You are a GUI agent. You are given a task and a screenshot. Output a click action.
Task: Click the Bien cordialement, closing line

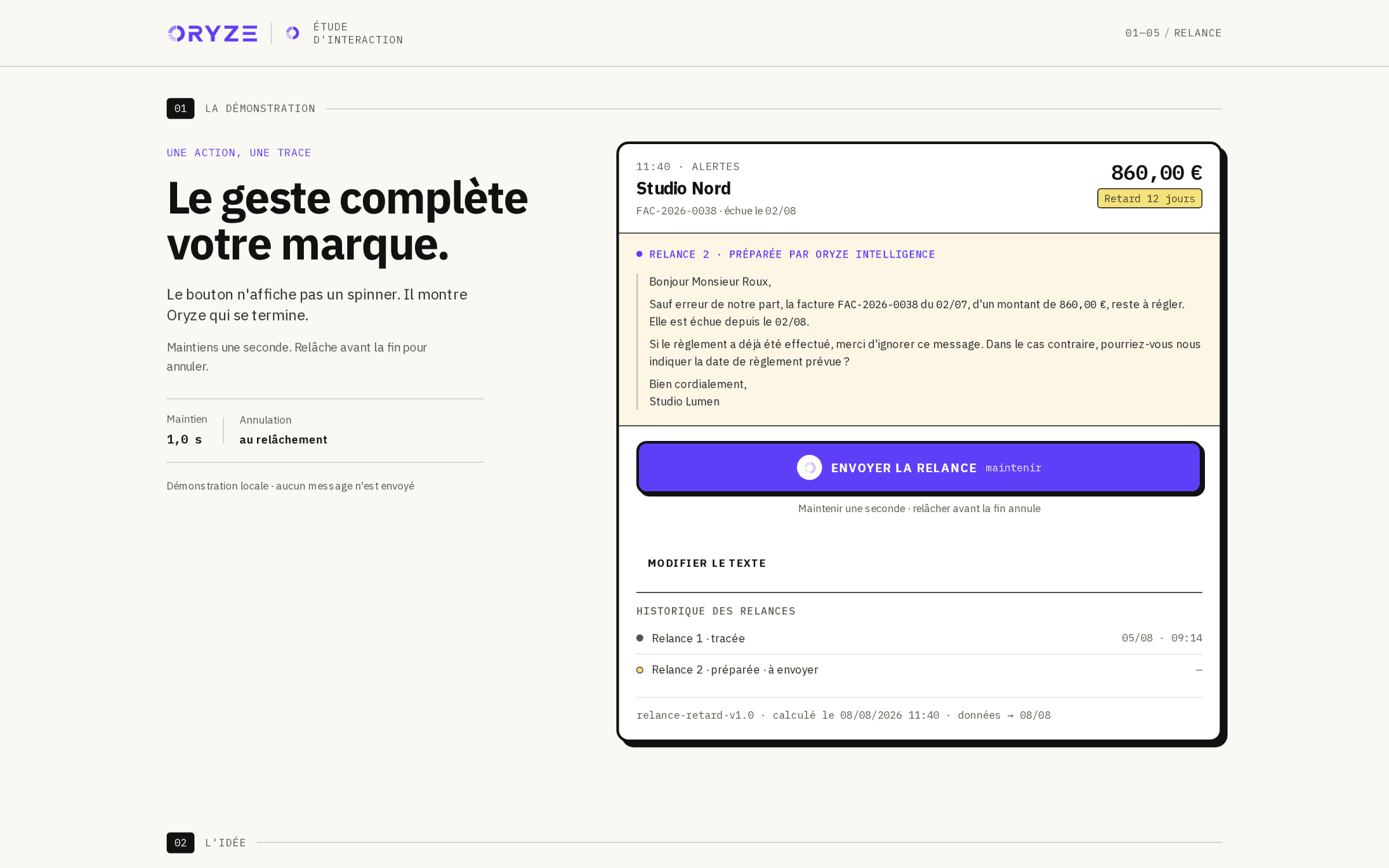698,384
